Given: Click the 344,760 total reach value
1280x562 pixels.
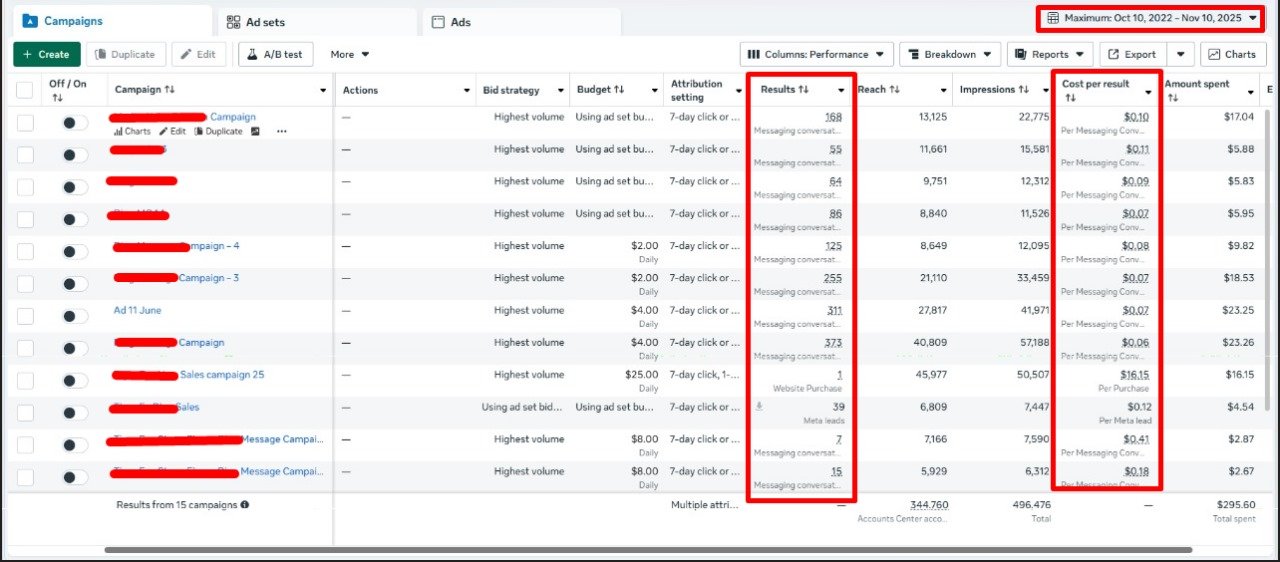Looking at the screenshot, I should coord(929,505).
